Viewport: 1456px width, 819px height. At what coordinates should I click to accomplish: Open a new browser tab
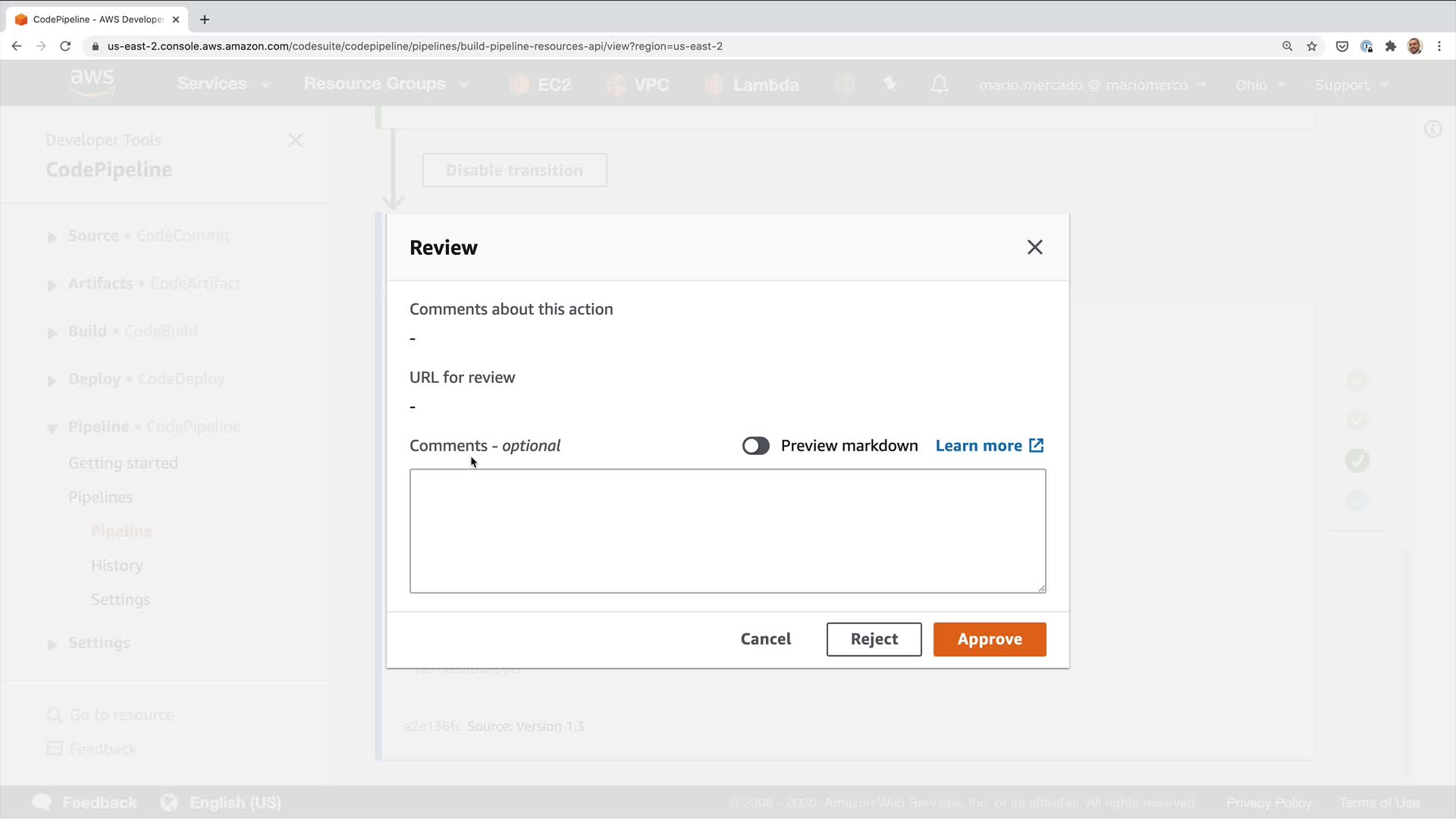204,20
